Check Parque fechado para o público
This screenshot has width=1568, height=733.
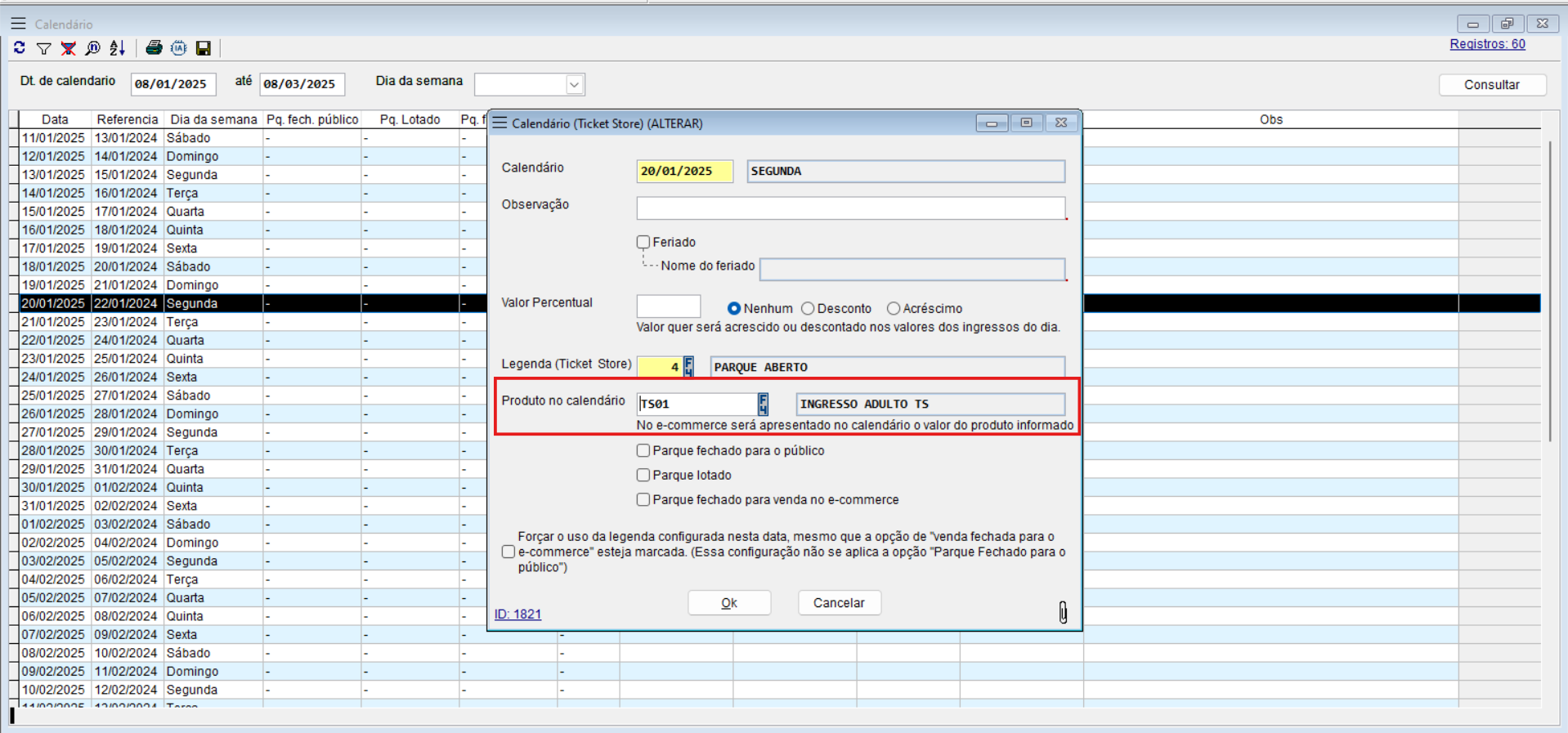coord(643,450)
